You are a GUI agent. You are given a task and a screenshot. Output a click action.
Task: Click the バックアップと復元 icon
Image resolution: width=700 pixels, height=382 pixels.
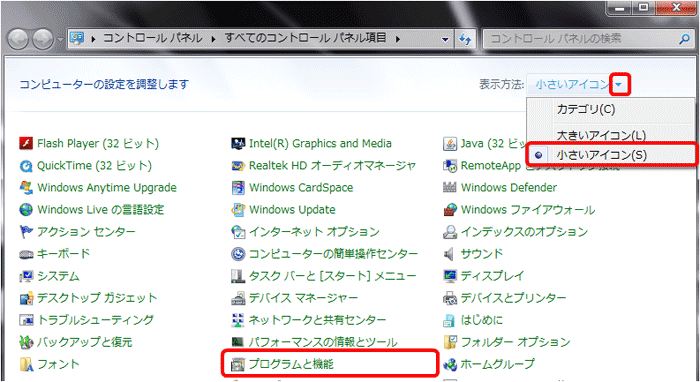pyautogui.click(x=26, y=342)
